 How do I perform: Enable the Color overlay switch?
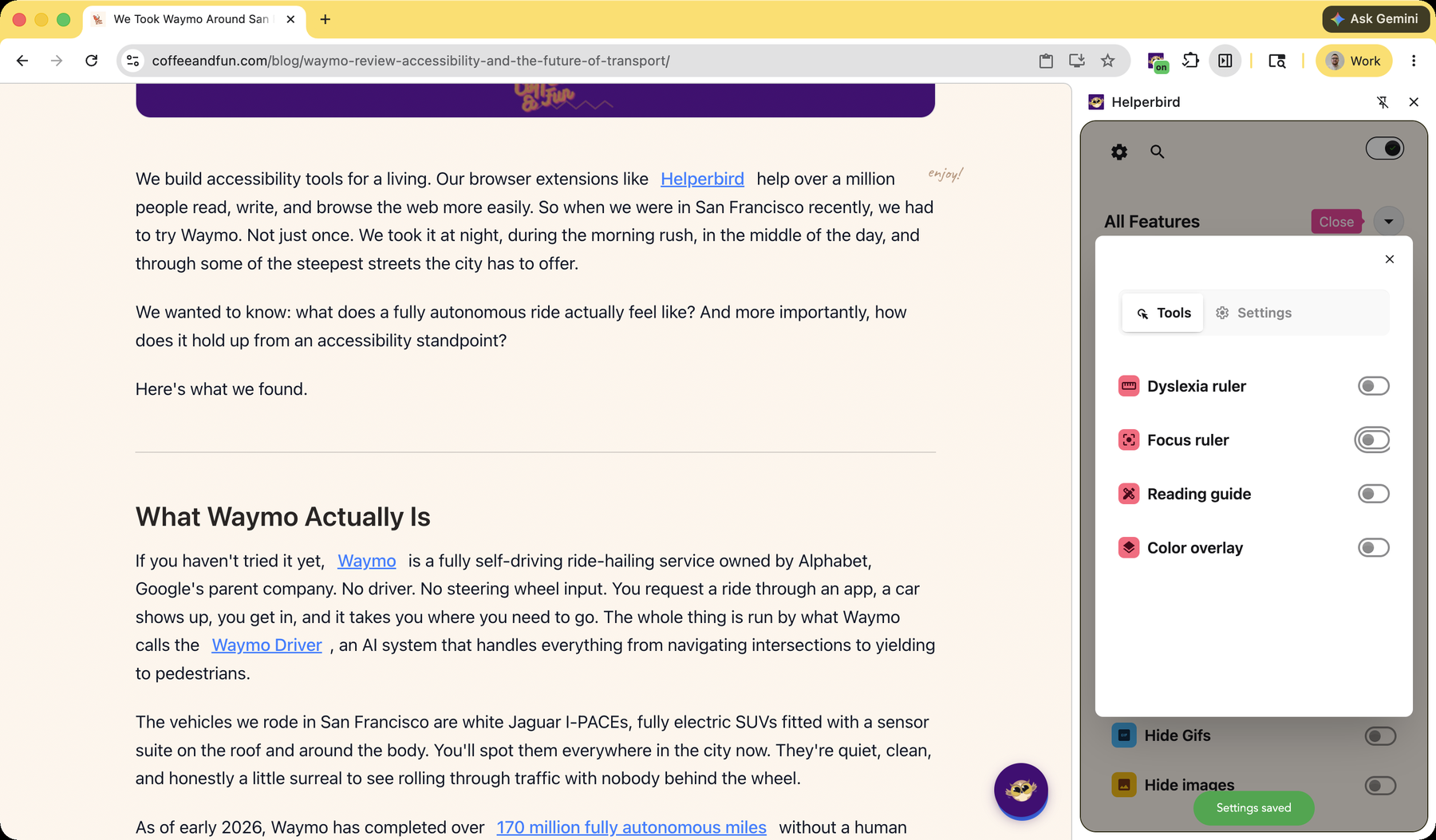1374,548
